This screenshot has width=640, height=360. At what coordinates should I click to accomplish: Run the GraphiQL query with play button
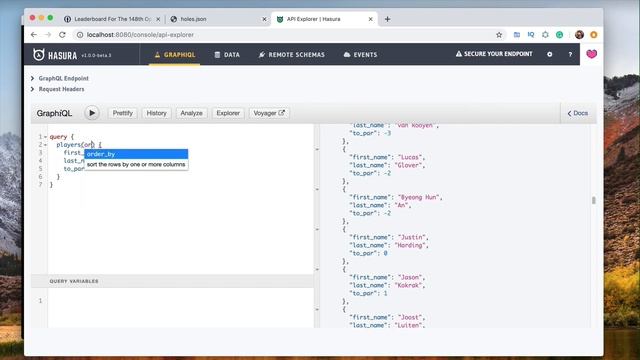[92, 113]
